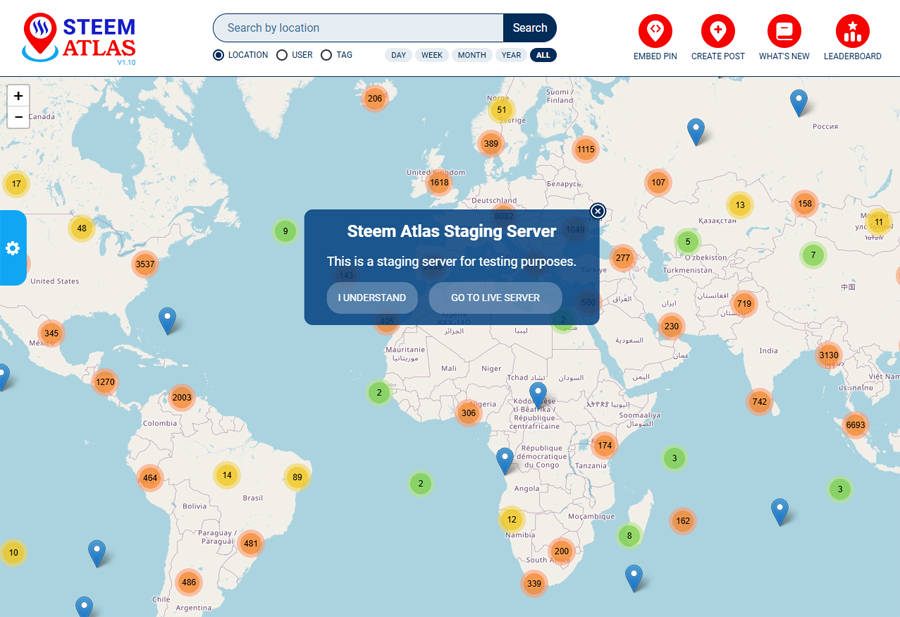Open What's New

[x=784, y=37]
